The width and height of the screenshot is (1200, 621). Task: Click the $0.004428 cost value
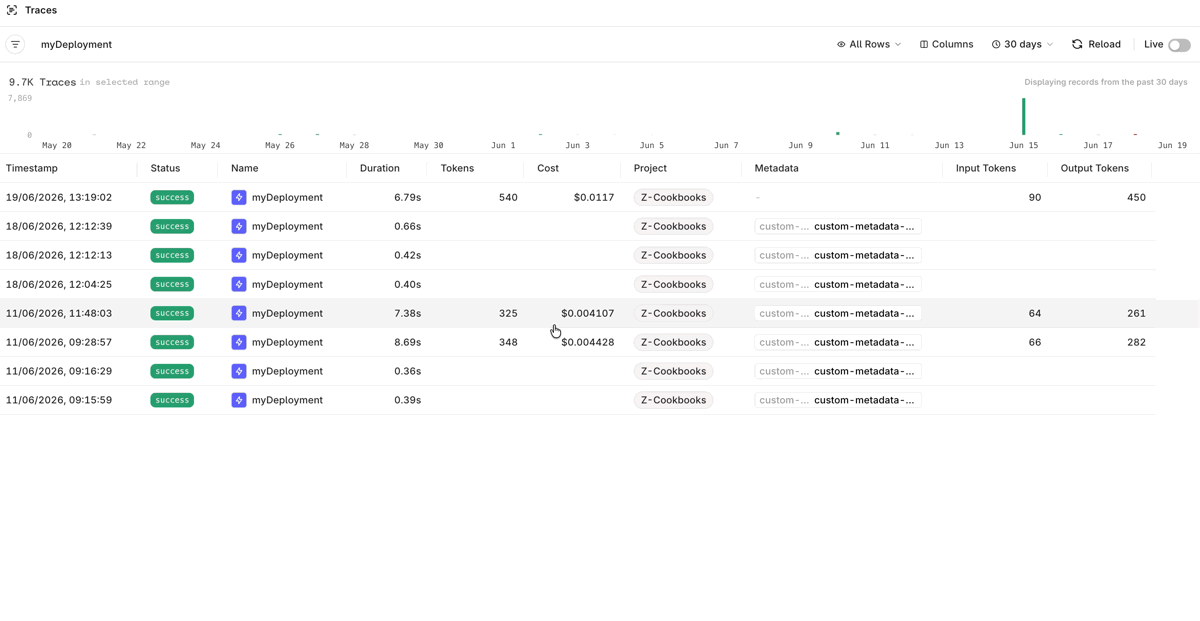pyautogui.click(x=588, y=343)
